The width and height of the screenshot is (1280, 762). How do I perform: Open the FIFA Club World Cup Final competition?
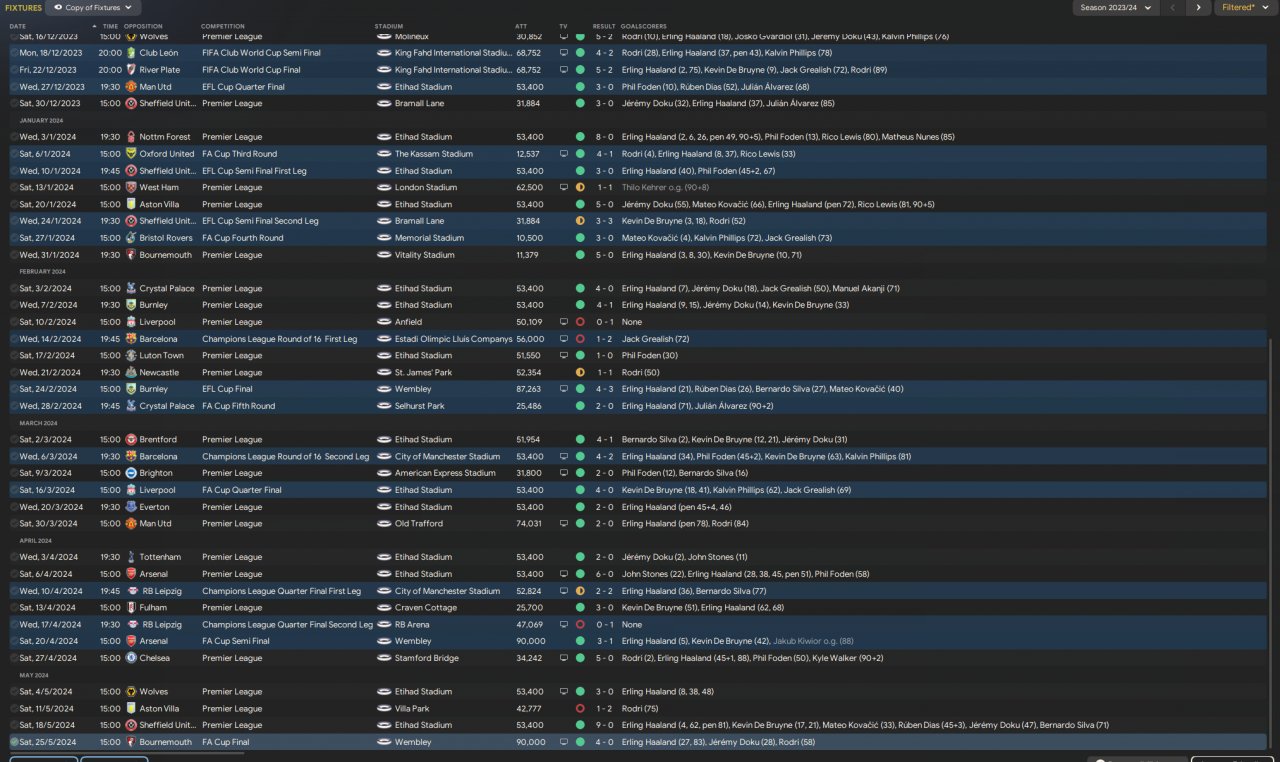tap(251, 70)
